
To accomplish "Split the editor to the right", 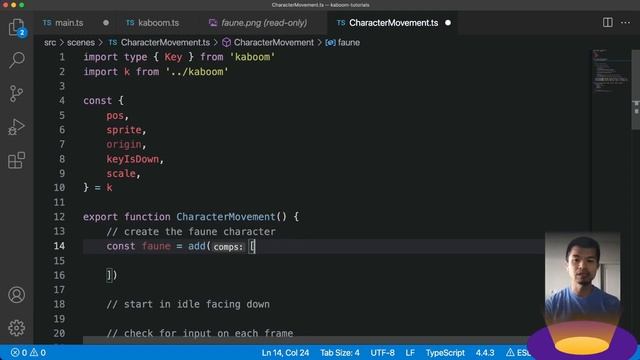I will [x=607, y=22].
